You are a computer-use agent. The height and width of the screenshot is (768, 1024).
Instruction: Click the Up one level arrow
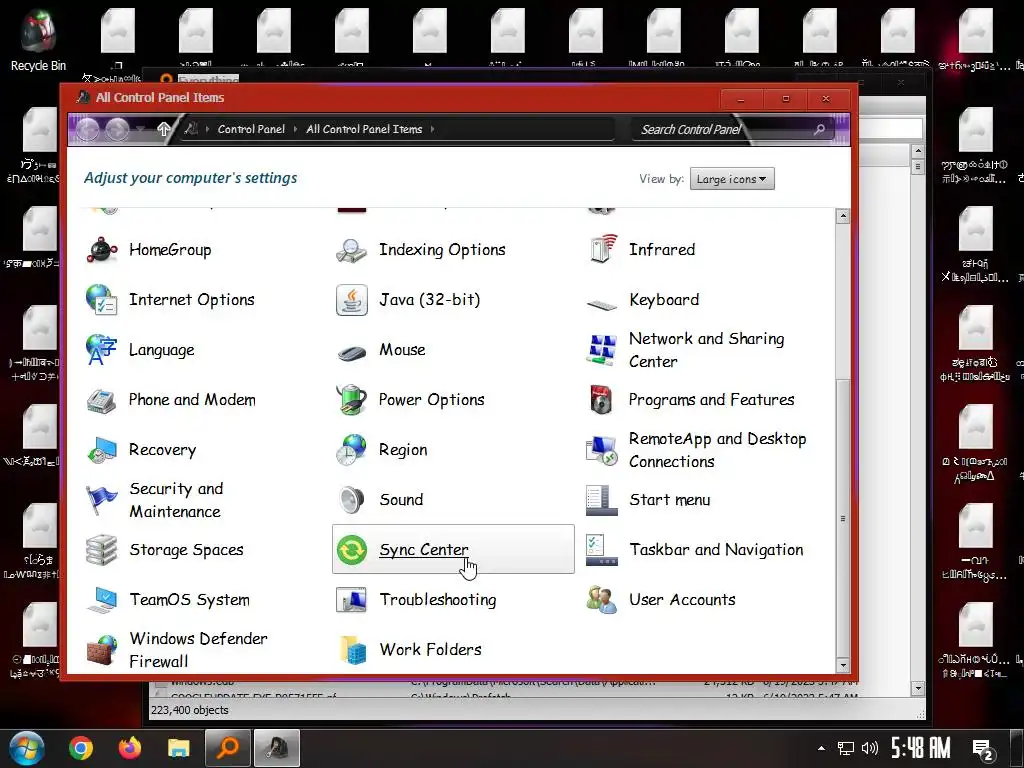click(x=163, y=129)
